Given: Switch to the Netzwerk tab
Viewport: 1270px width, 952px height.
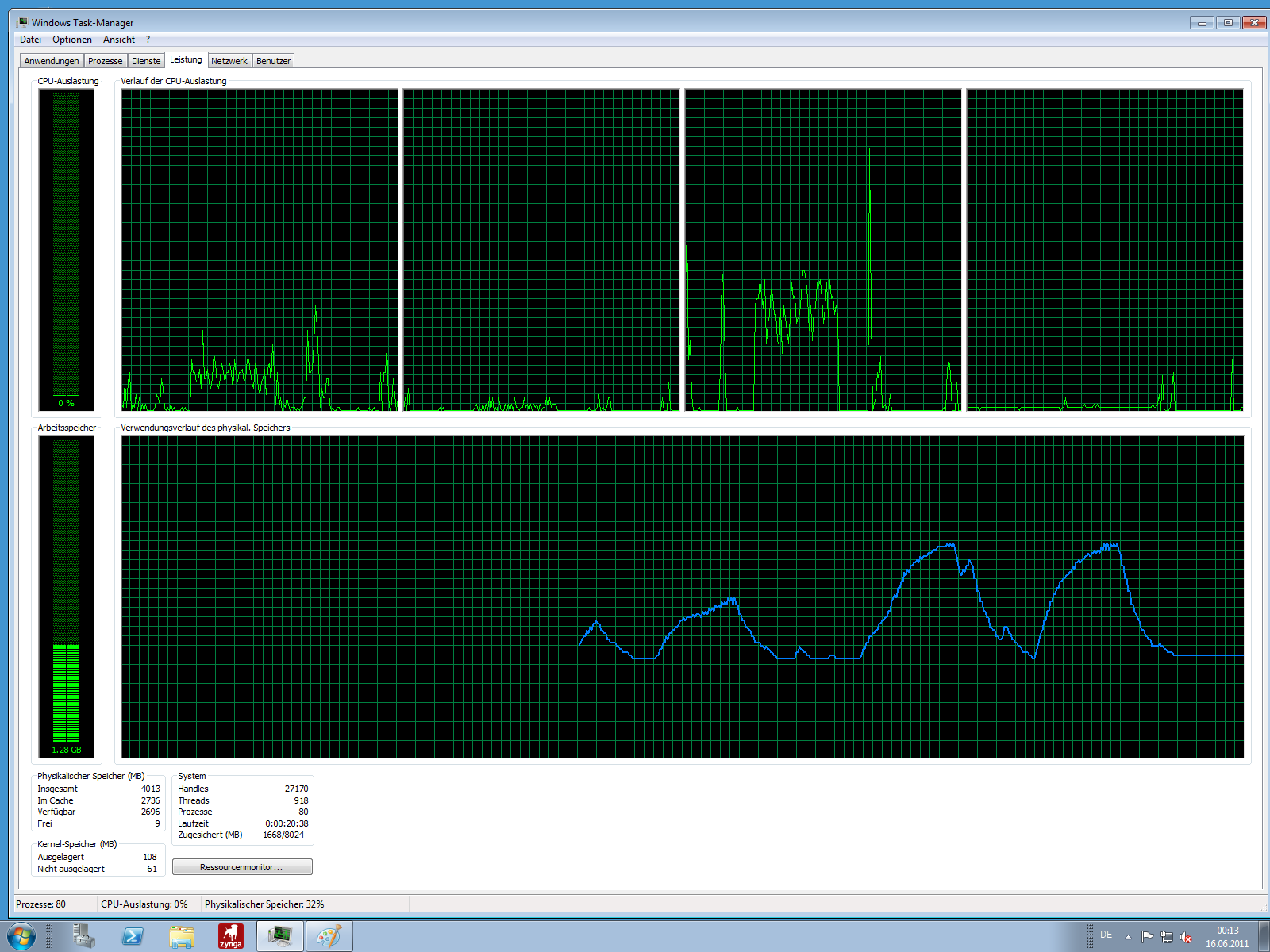Looking at the screenshot, I should 229,61.
